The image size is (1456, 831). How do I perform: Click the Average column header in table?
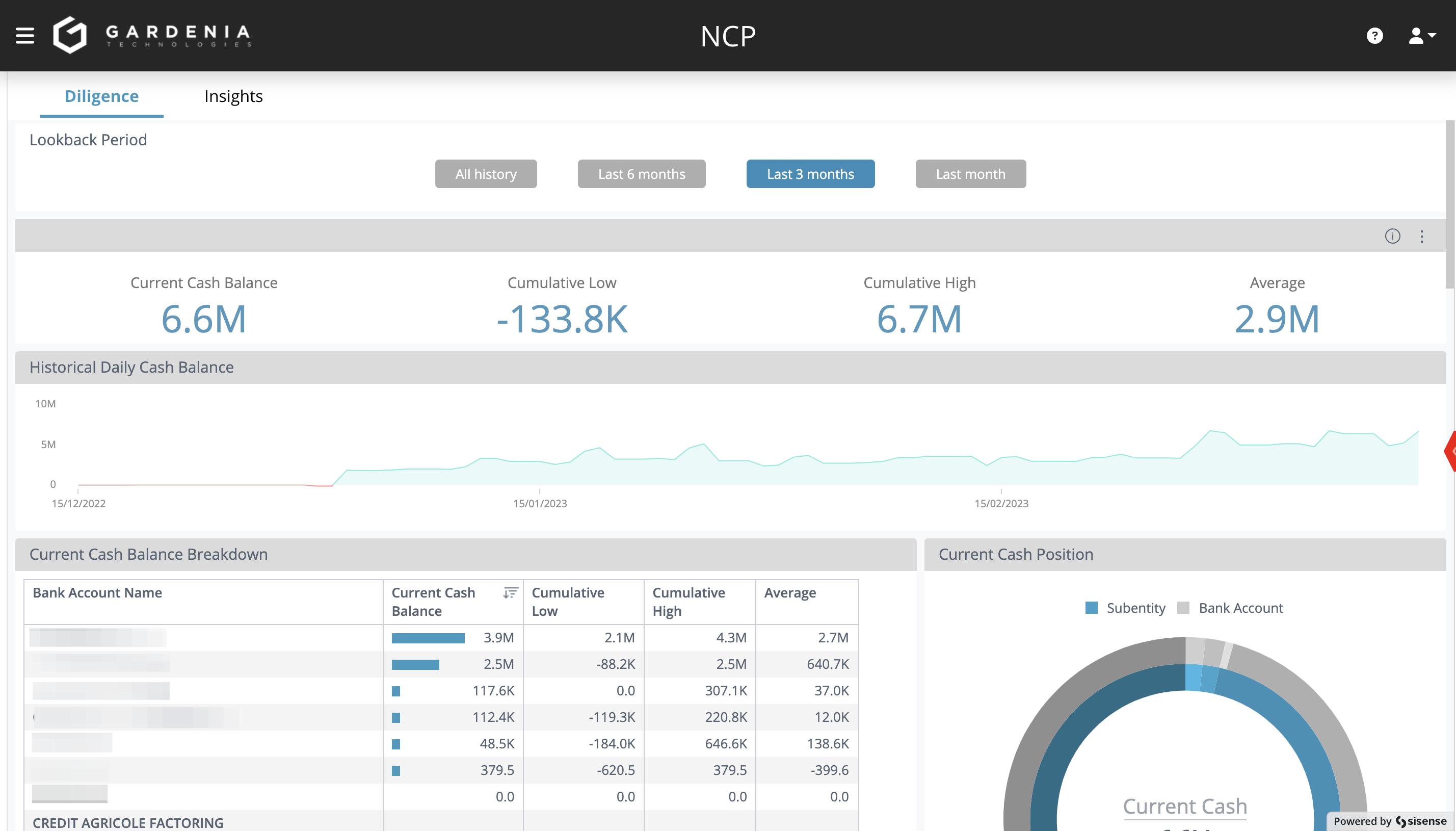point(807,602)
